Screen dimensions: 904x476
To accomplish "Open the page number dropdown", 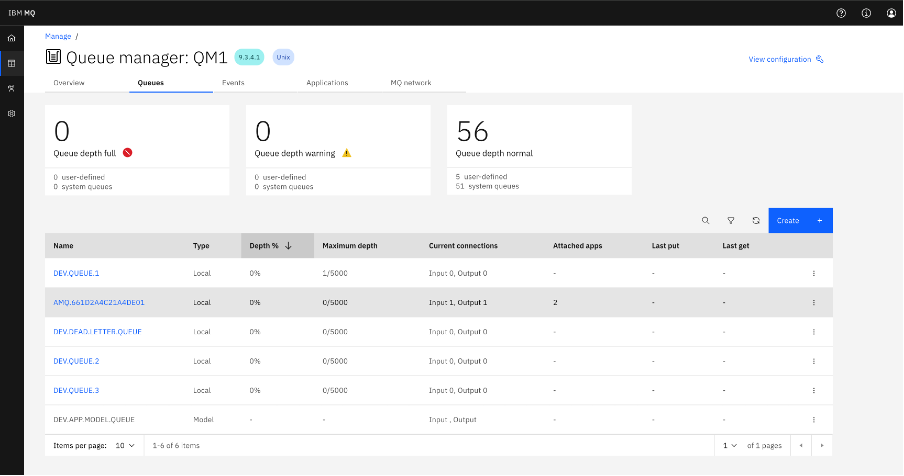I will [731, 444].
